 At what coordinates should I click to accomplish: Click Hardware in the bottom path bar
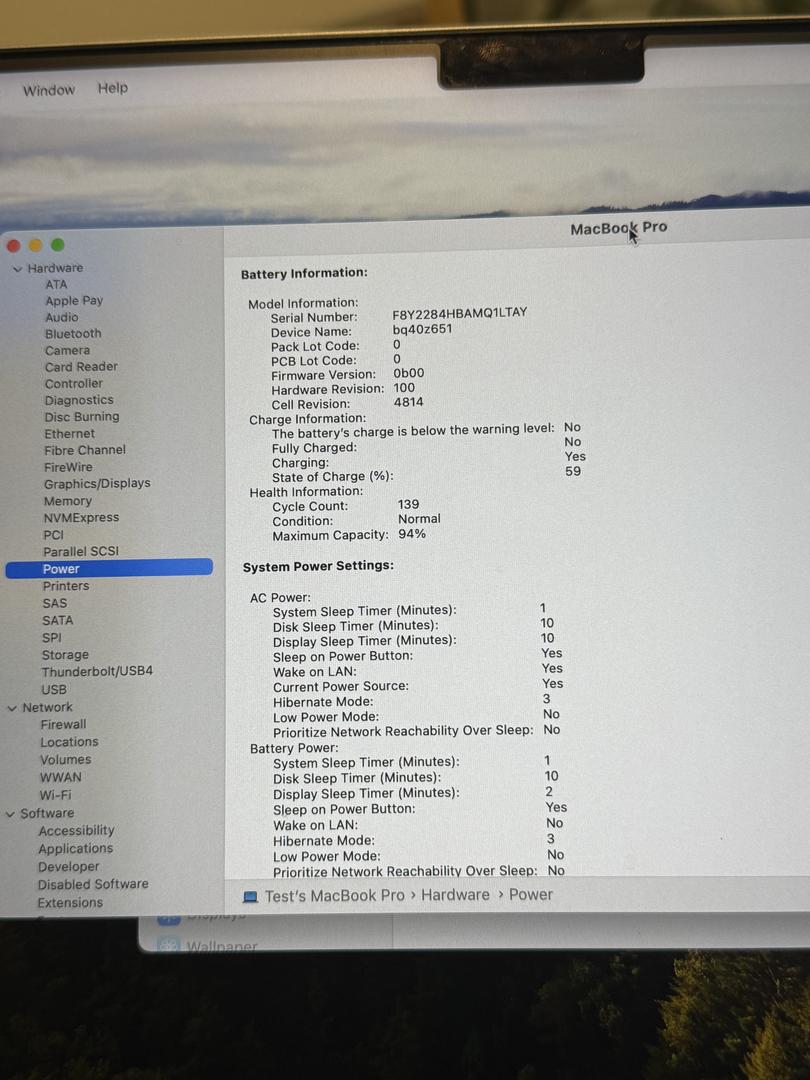455,895
